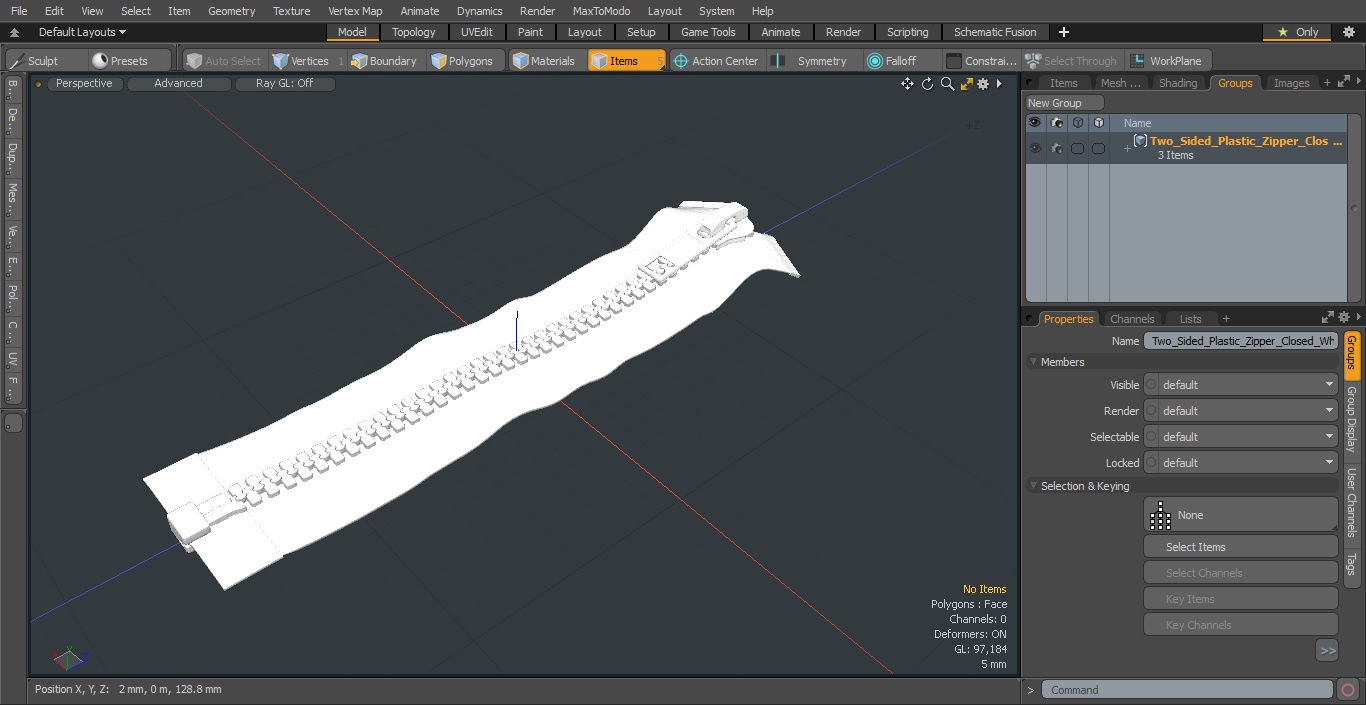
Task: Open the WorkPlane menu
Action: point(1168,61)
